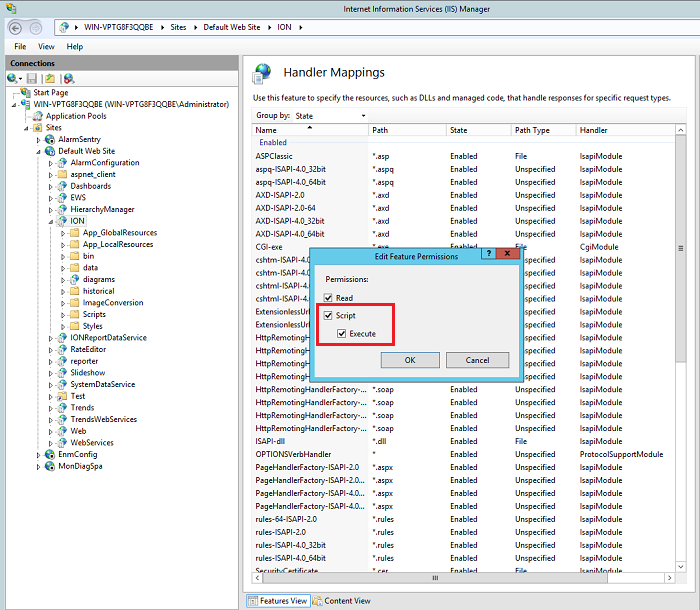Select the ImageConversion folder tree item
The image size is (700, 610).
coord(113,303)
